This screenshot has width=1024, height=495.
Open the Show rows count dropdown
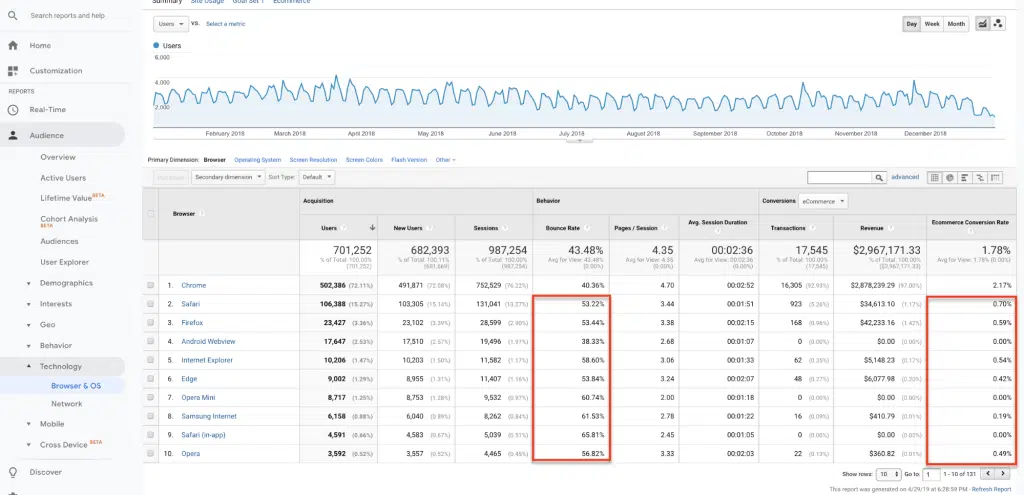pyautogui.click(x=889, y=473)
